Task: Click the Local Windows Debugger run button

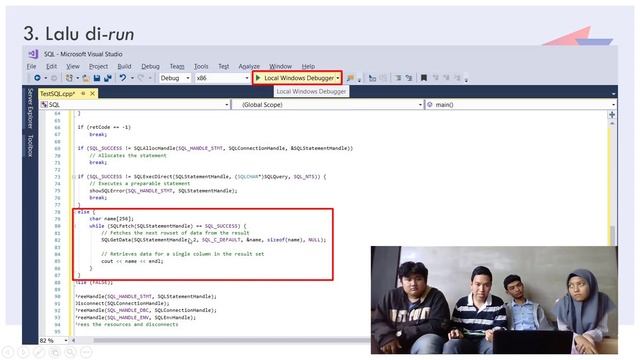Action: (x=297, y=78)
